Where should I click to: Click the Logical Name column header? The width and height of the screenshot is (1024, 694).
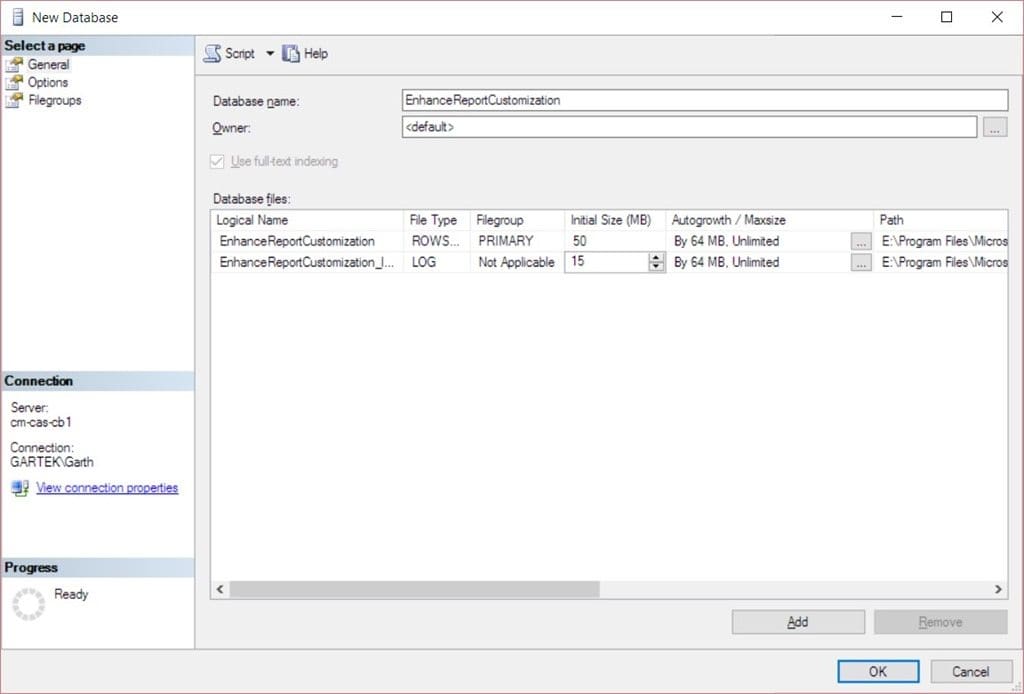pyautogui.click(x=306, y=220)
